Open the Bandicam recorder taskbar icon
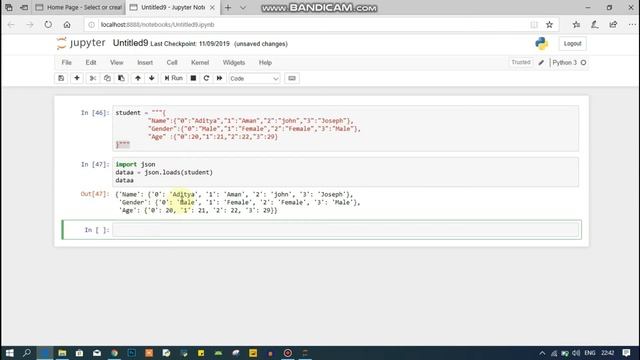The width and height of the screenshot is (640, 360). coord(288,353)
